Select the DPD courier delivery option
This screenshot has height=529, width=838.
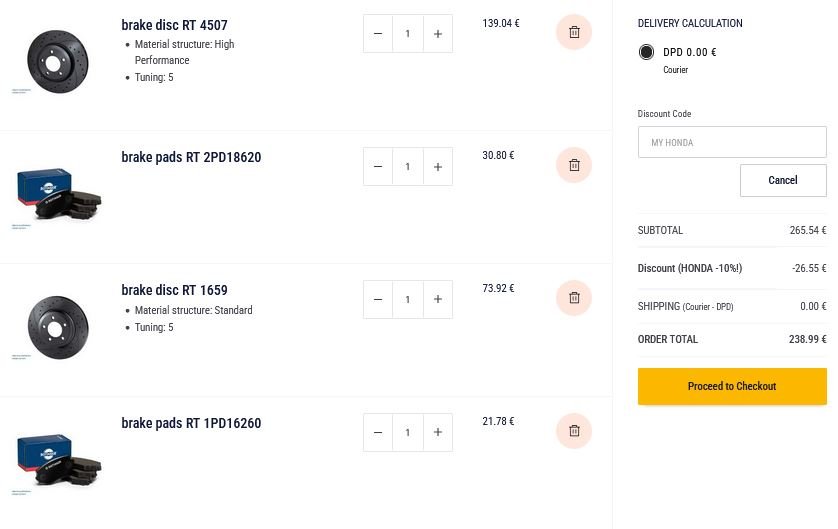646,52
